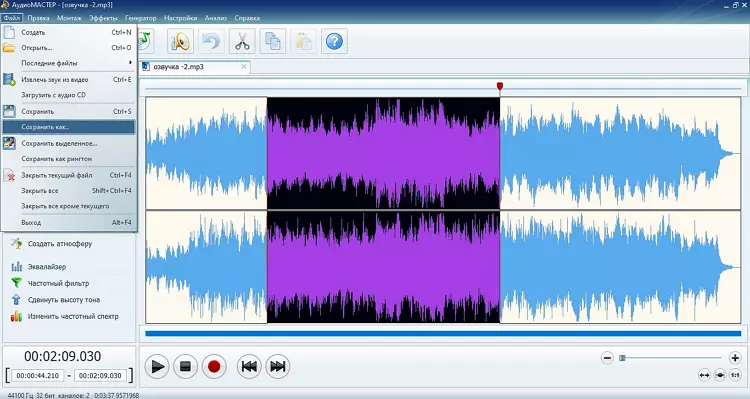Click the speaker/volume toolbar icon

(180, 41)
